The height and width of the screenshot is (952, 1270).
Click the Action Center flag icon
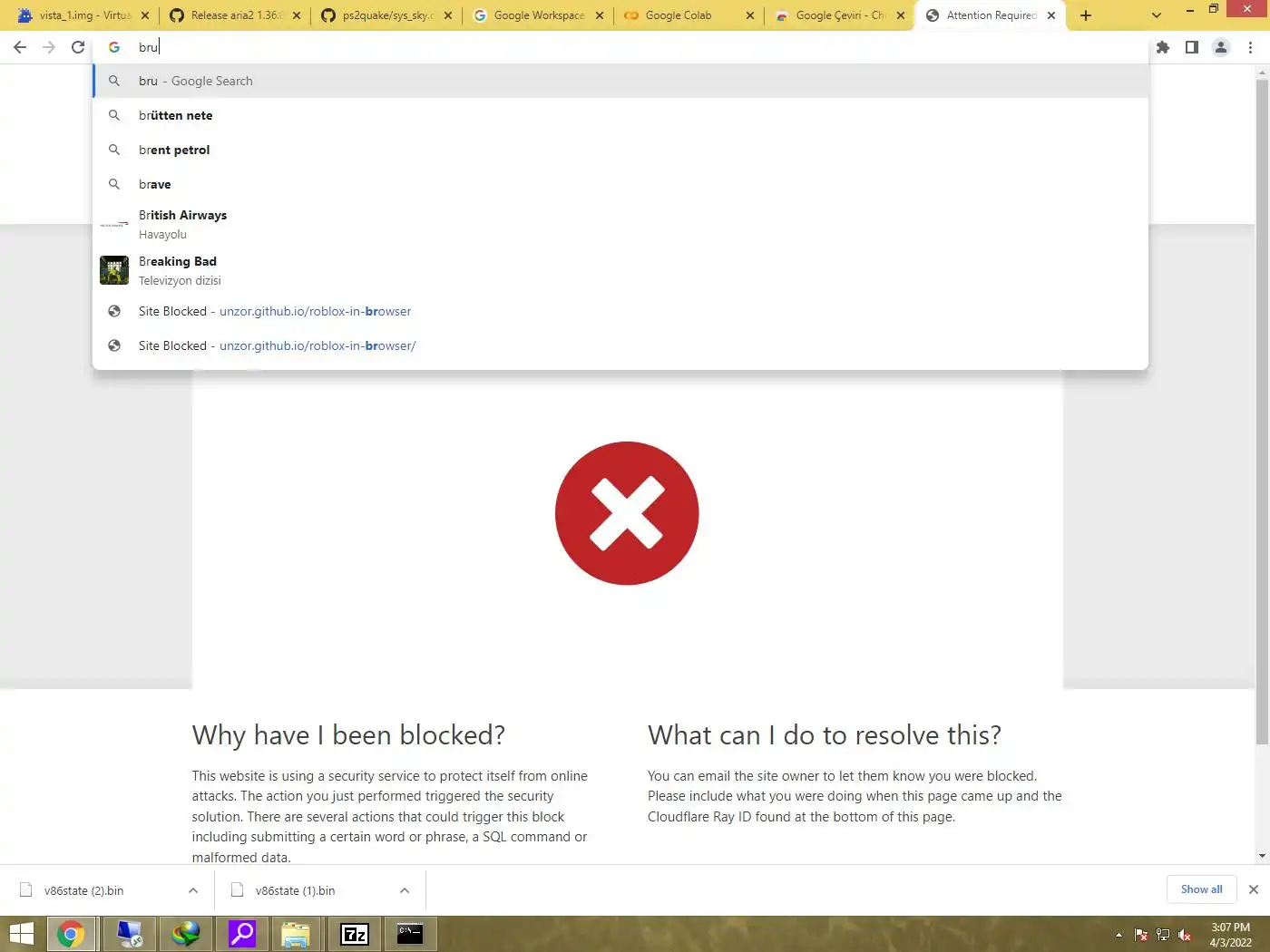coord(1141,935)
